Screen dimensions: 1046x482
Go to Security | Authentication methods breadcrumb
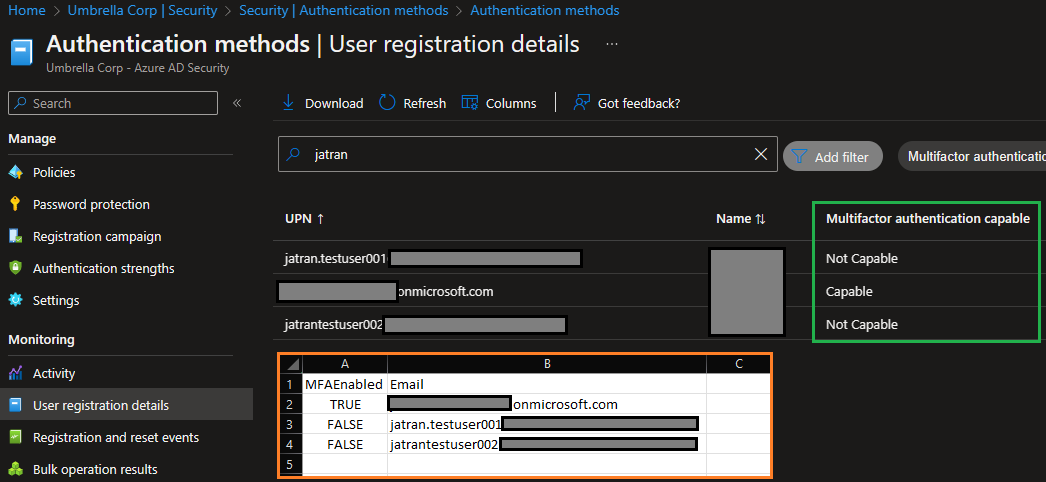tap(344, 11)
